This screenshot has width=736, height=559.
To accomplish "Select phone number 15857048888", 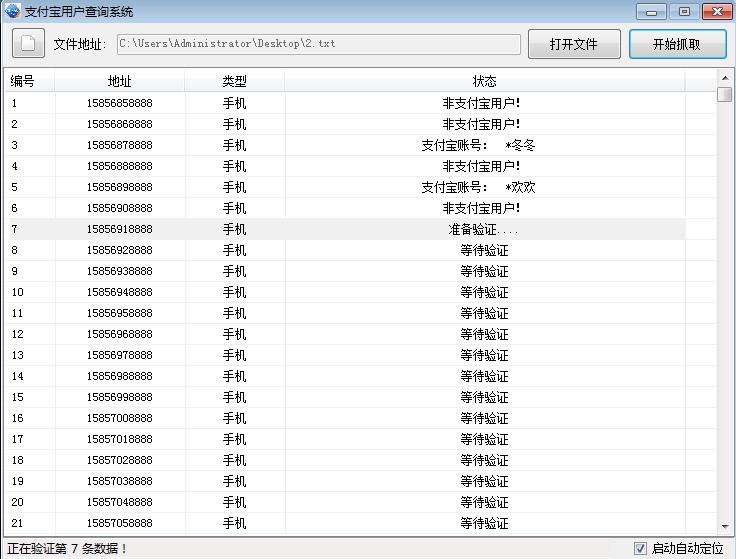I will [119, 502].
